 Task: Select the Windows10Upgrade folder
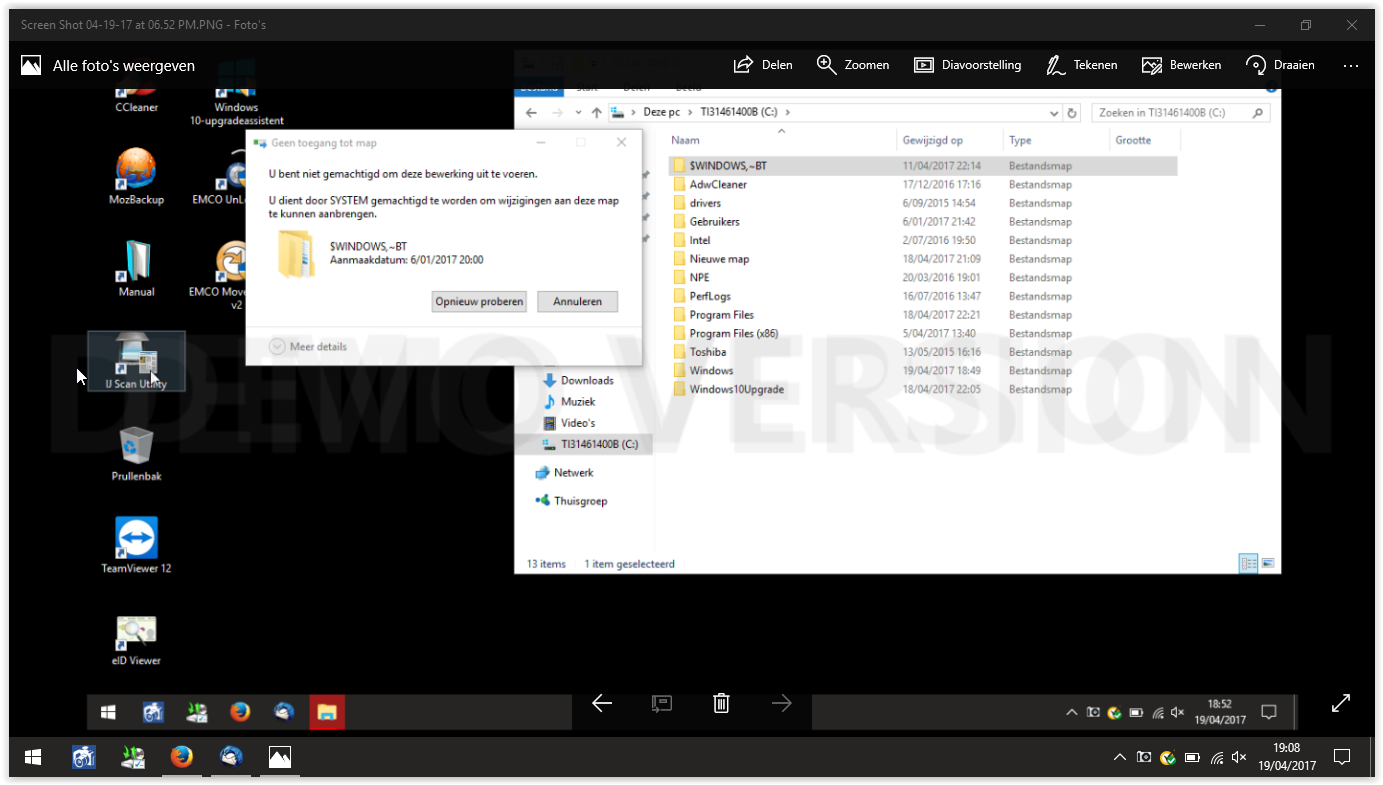[737, 389]
